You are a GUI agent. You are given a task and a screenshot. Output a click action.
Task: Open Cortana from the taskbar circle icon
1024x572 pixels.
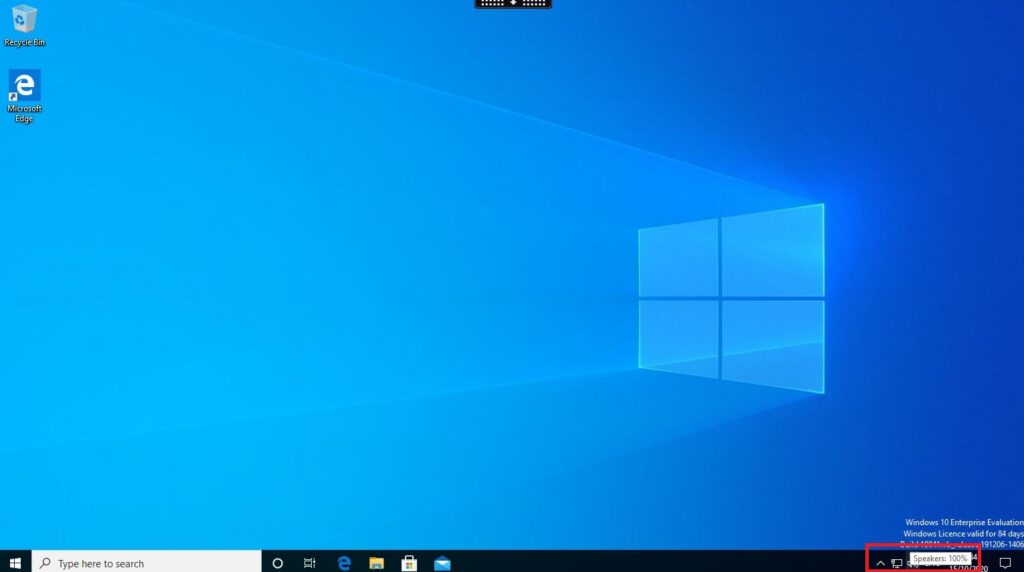click(x=278, y=563)
